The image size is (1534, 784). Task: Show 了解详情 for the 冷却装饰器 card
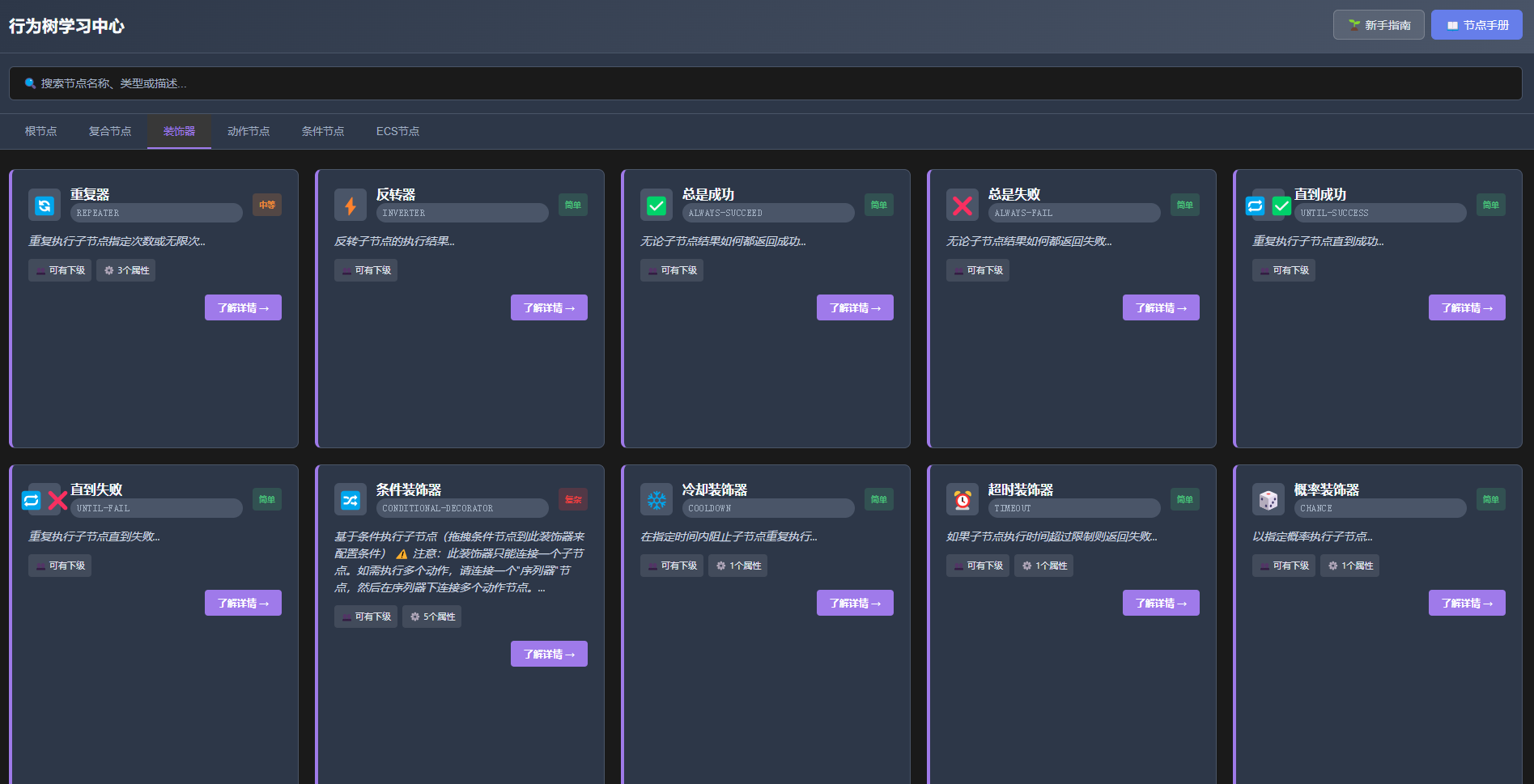click(855, 603)
